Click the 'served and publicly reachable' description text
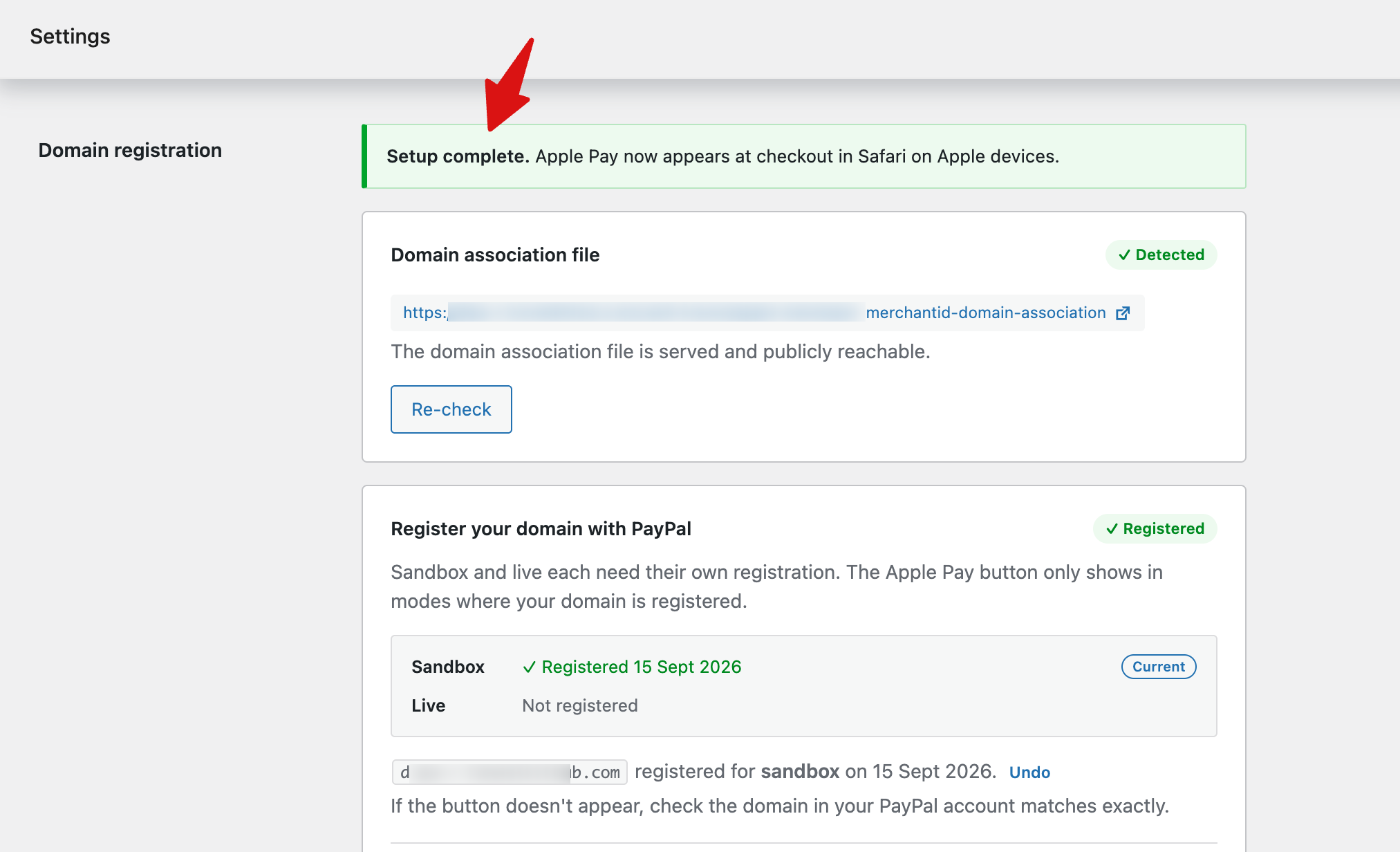This screenshot has height=852, width=1400. coord(660,351)
